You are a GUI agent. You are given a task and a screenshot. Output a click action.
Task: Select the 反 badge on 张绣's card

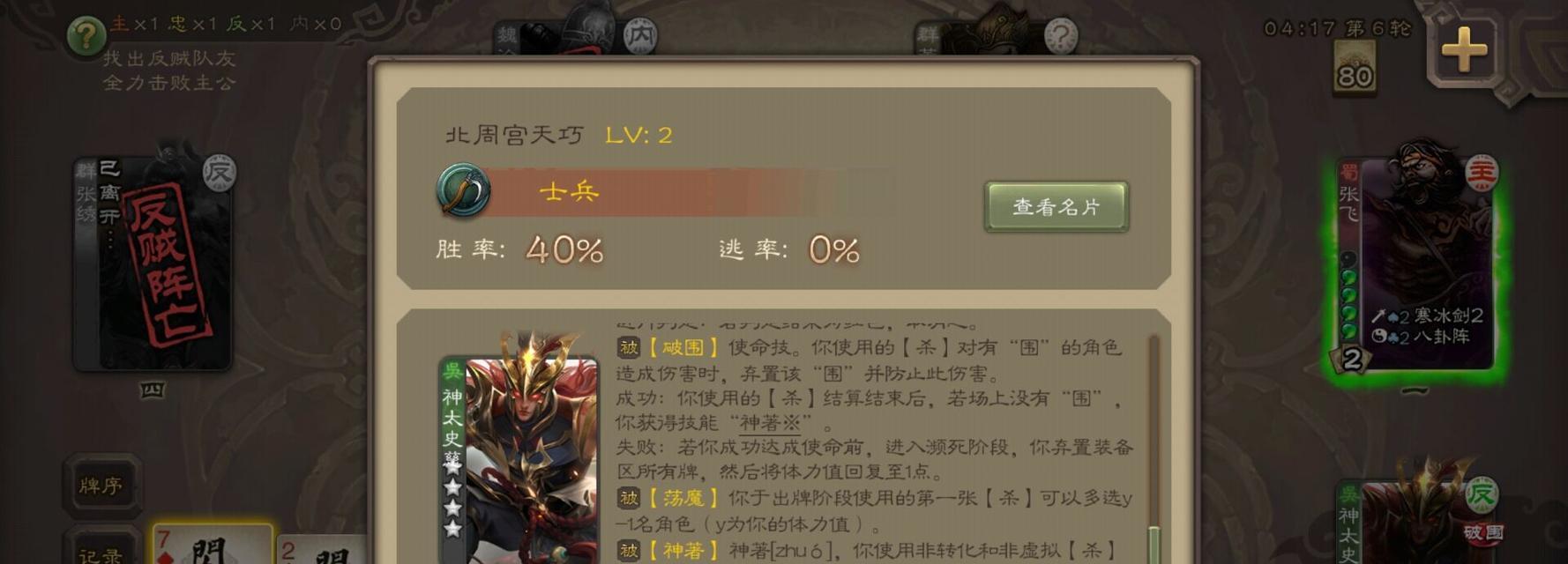tap(219, 171)
